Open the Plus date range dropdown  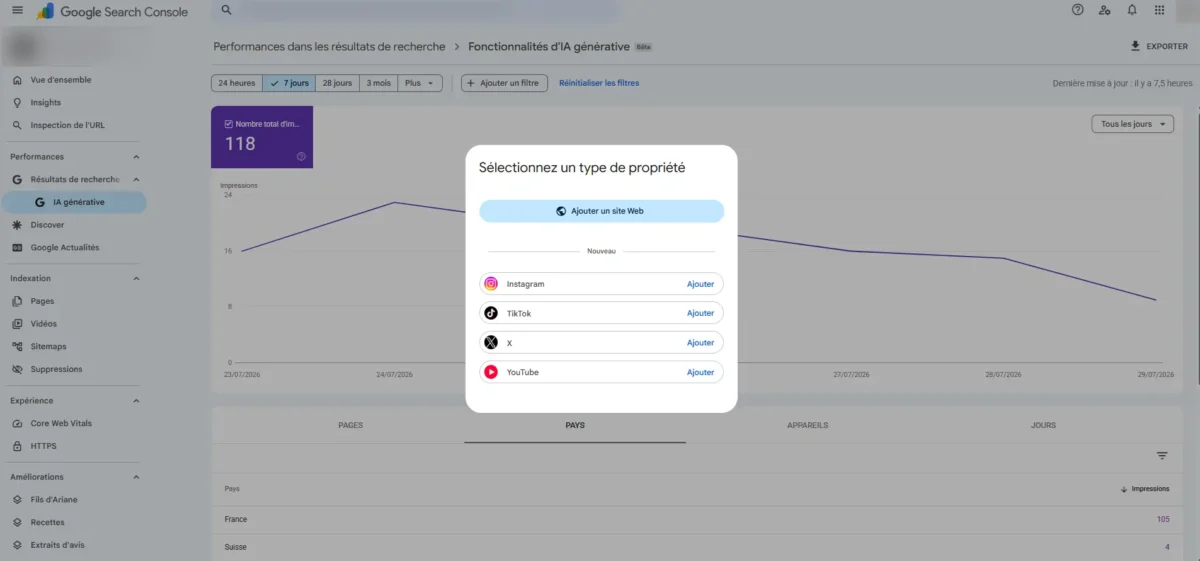click(420, 83)
